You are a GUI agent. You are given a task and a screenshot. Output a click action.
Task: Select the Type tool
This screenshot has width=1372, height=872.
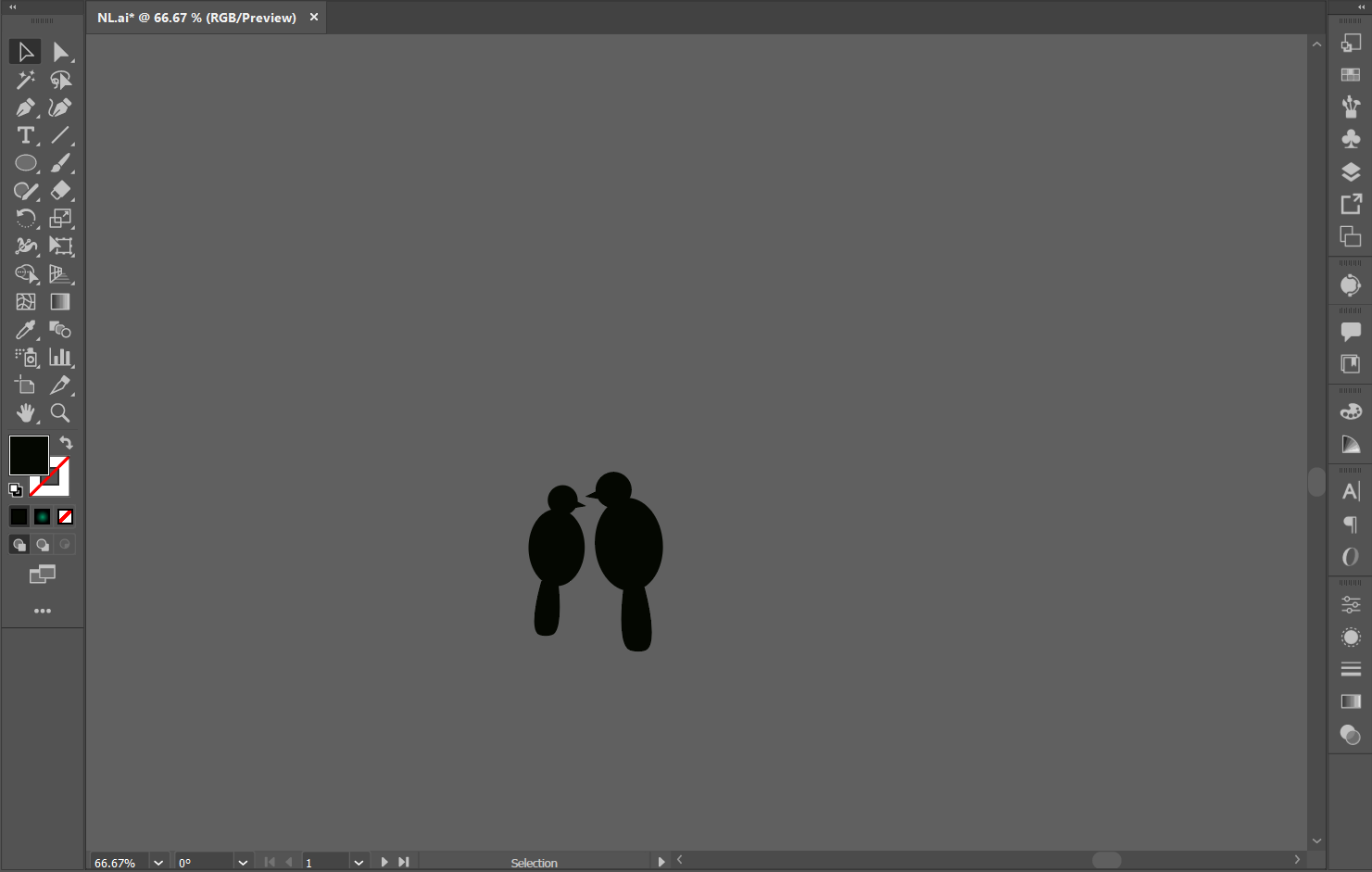pyautogui.click(x=26, y=135)
